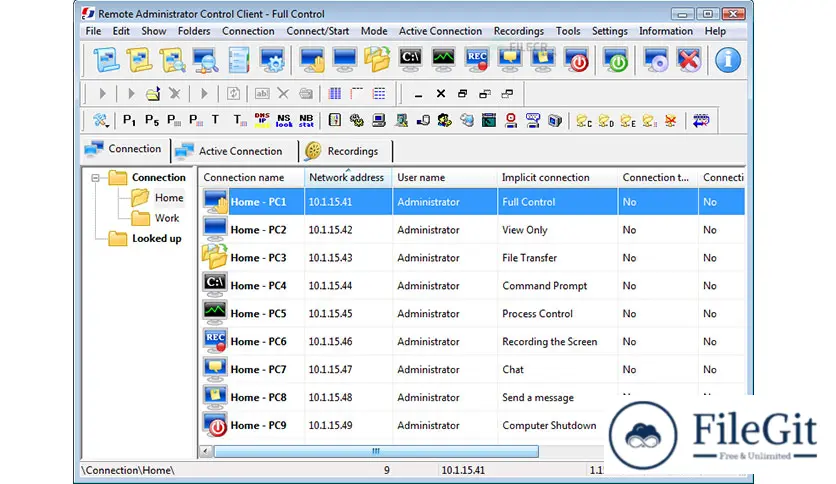
Task: Click the monitor with gear settings icon
Action: coord(272,60)
